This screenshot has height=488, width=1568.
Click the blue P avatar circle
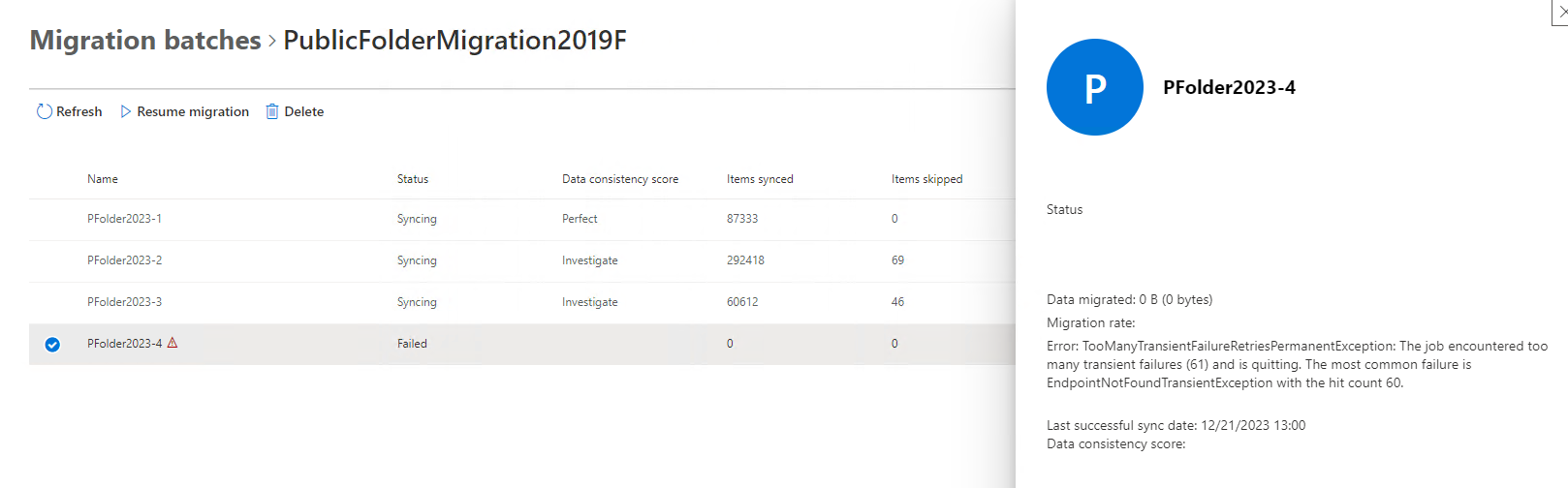pyautogui.click(x=1094, y=87)
